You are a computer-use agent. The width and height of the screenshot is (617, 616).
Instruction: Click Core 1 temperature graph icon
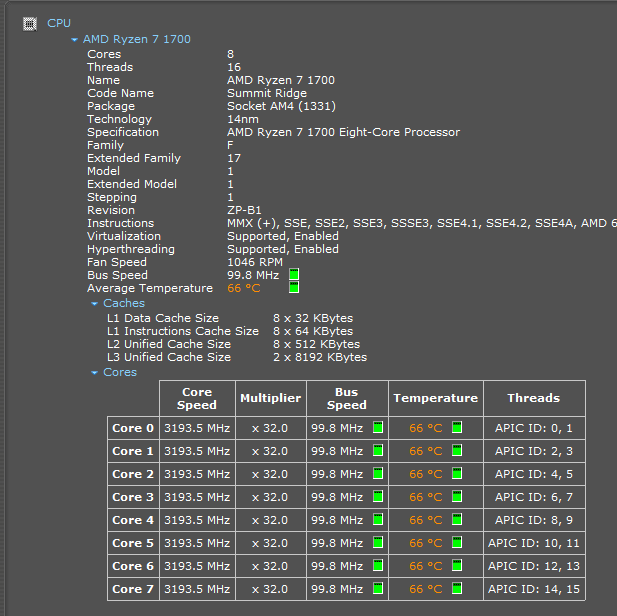pyautogui.click(x=457, y=450)
